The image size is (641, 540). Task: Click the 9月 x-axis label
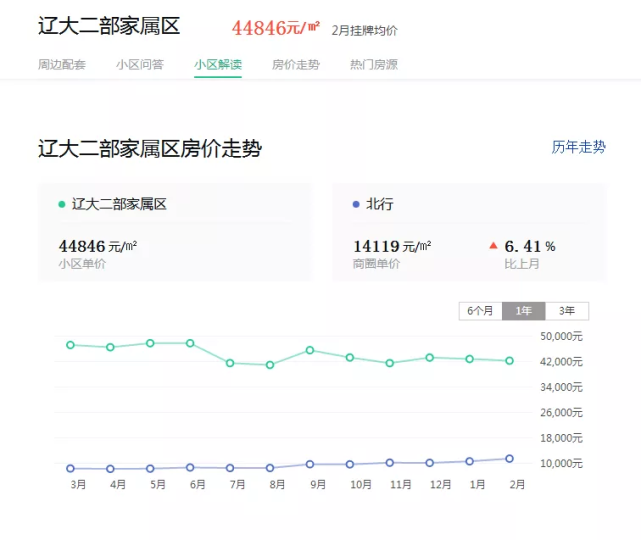tap(318, 485)
